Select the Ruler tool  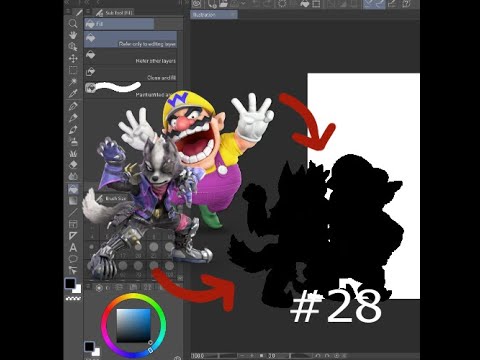(x=73, y=236)
